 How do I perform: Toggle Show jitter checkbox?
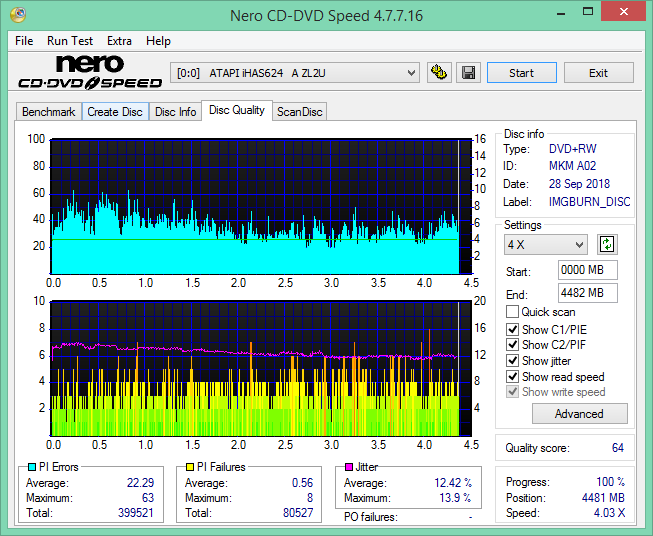(x=512, y=361)
